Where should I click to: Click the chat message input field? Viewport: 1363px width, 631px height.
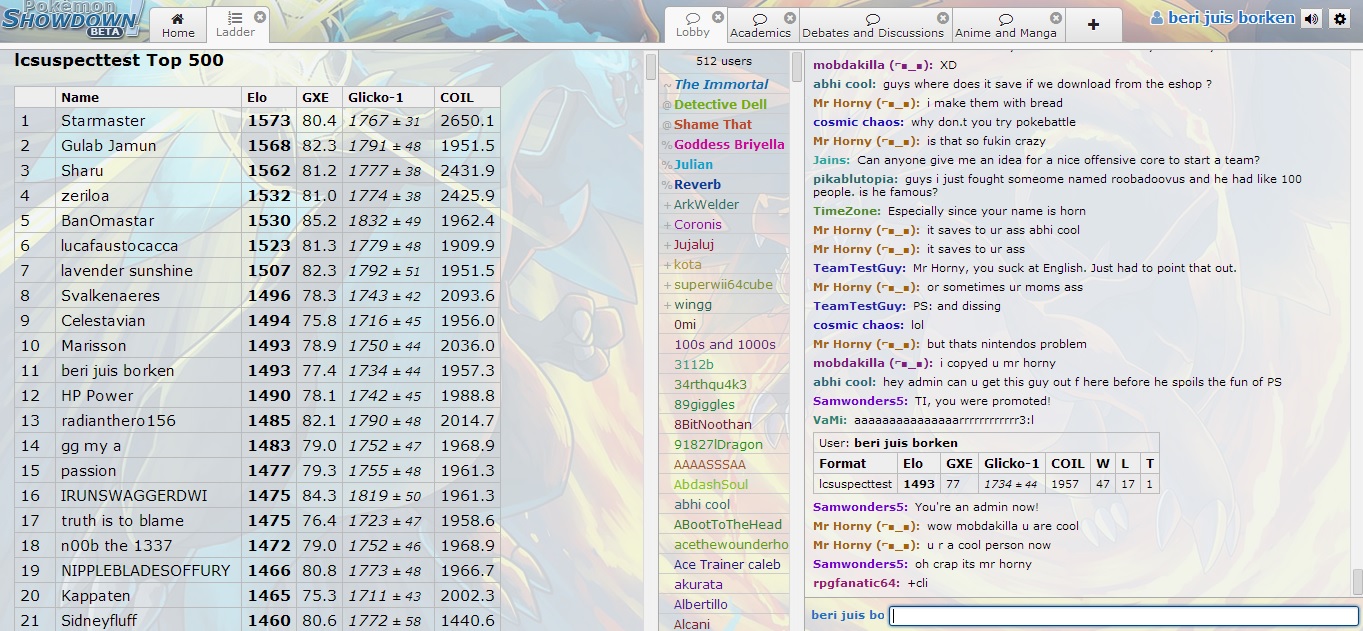click(x=1120, y=615)
